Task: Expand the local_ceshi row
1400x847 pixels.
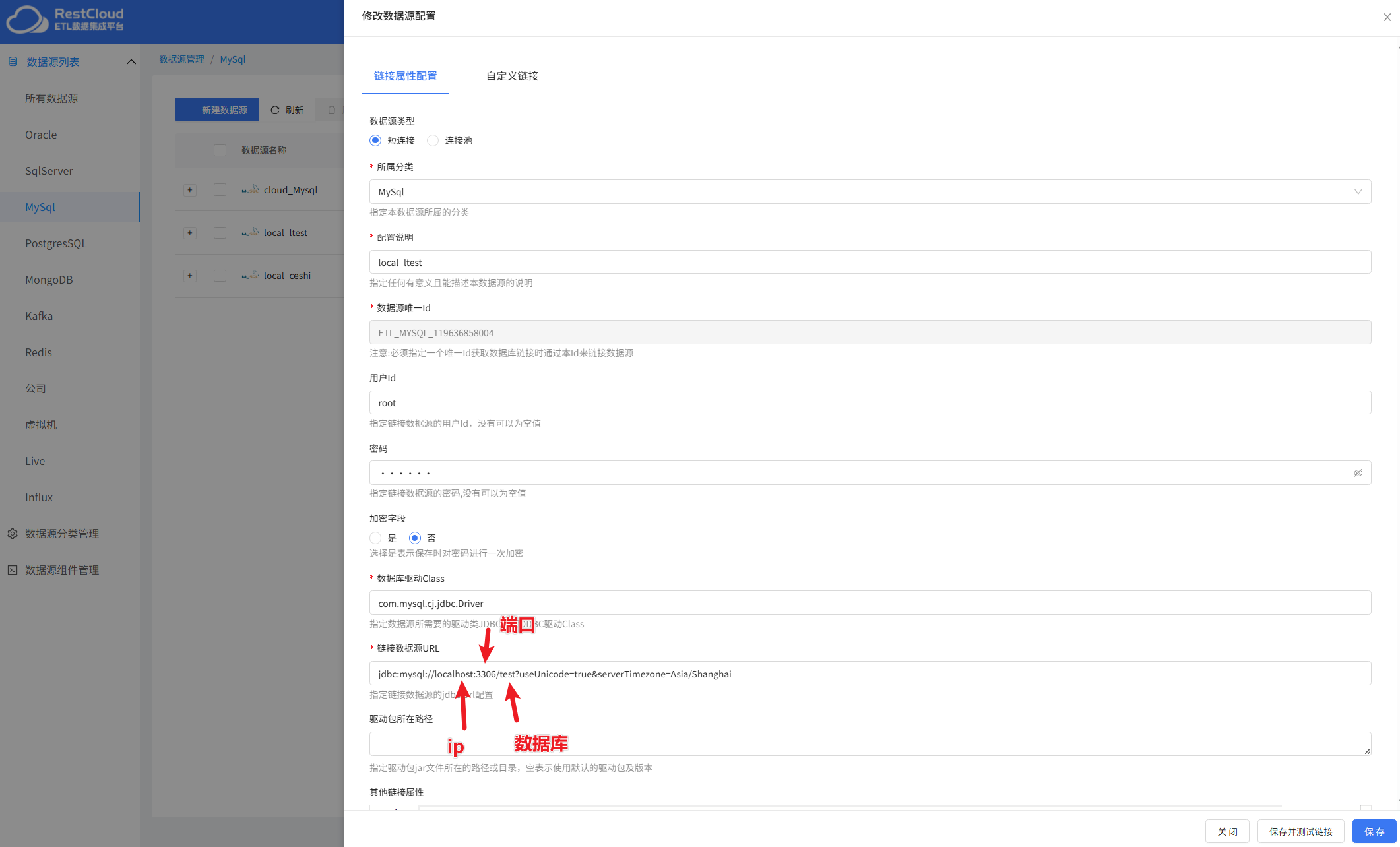Action: click(190, 276)
